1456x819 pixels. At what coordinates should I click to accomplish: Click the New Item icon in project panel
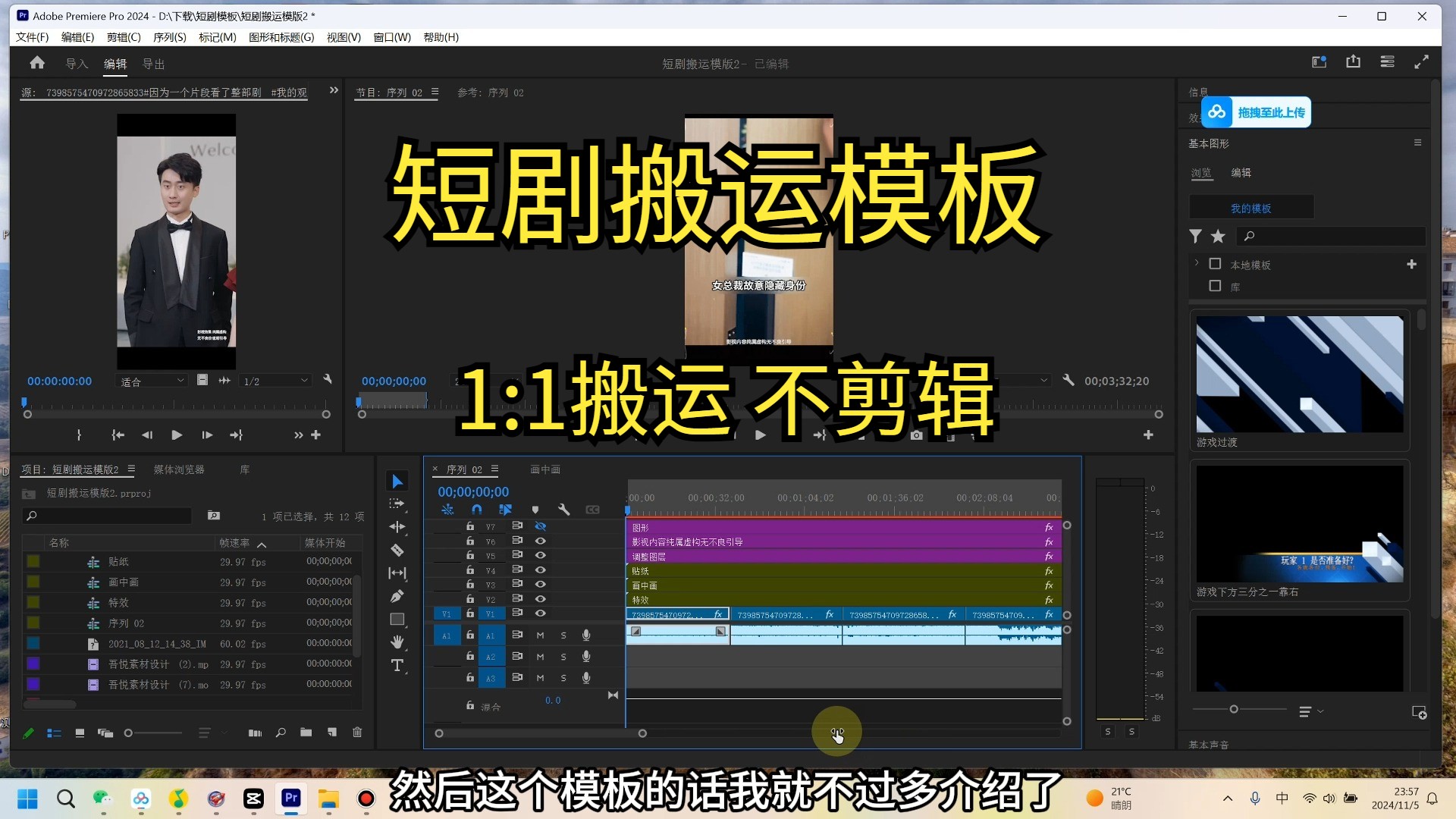(x=331, y=733)
